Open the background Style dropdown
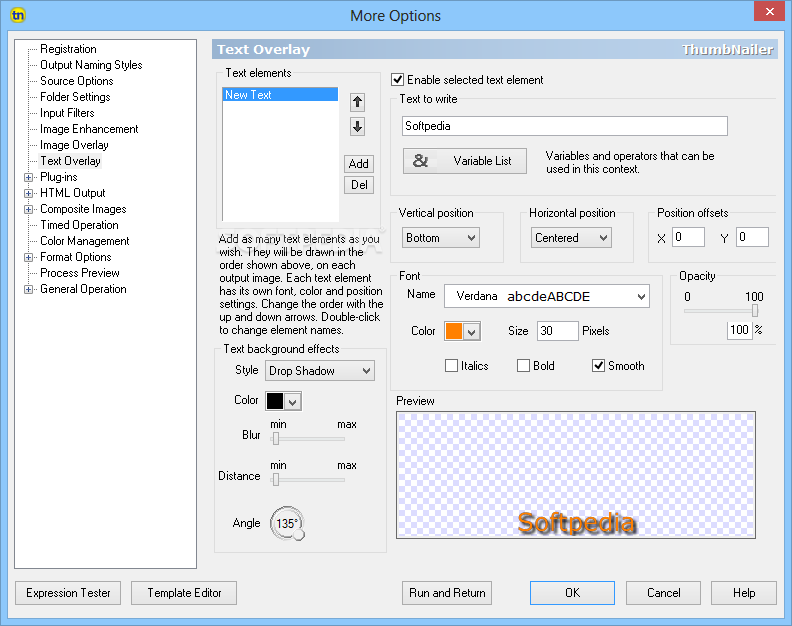Image resolution: width=792 pixels, height=626 pixels. click(x=320, y=371)
